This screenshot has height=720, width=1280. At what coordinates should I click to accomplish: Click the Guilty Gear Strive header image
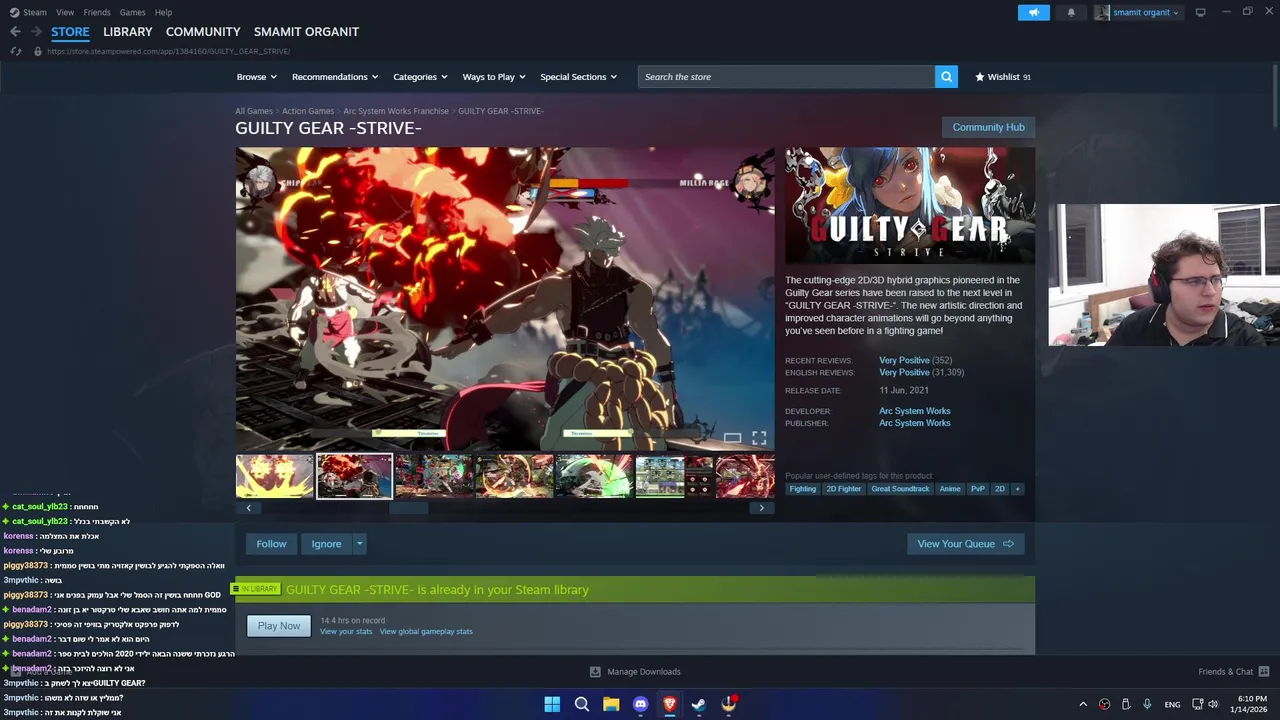tap(910, 206)
